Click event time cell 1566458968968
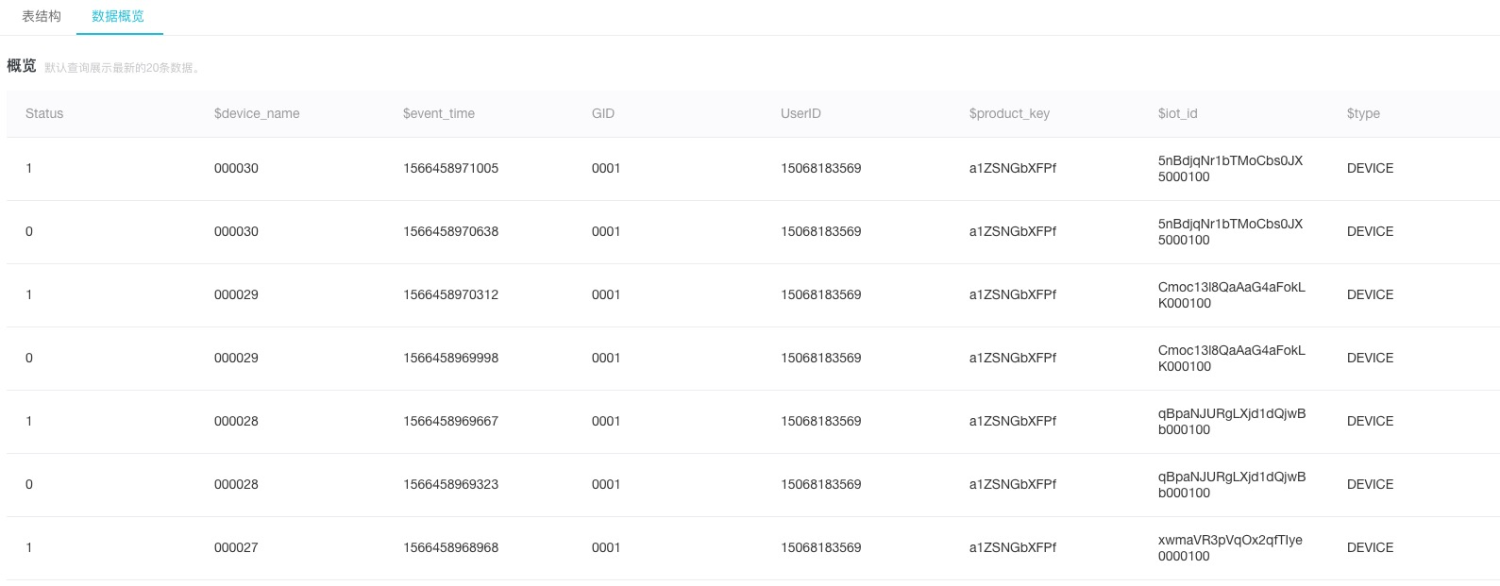The width and height of the screenshot is (1500, 586). [451, 548]
